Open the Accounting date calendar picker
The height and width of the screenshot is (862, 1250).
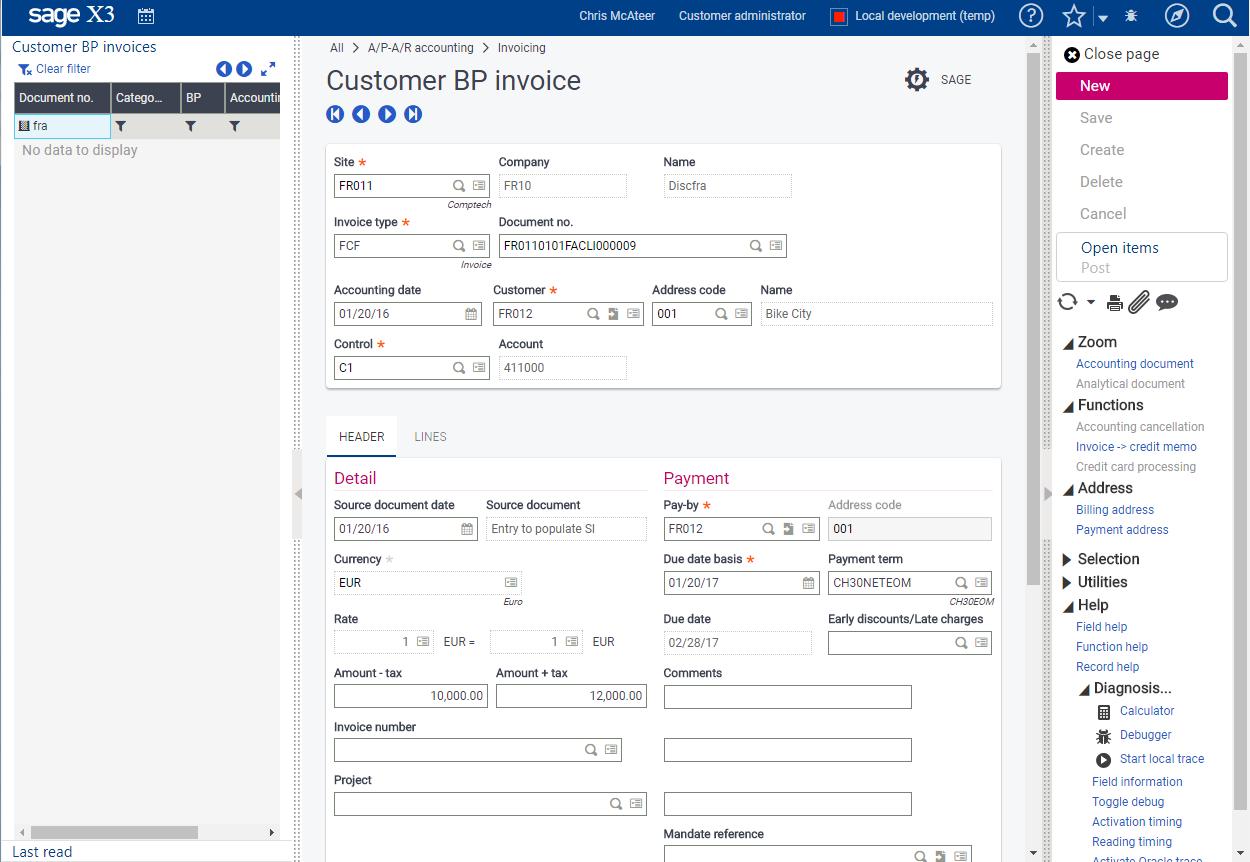point(471,314)
